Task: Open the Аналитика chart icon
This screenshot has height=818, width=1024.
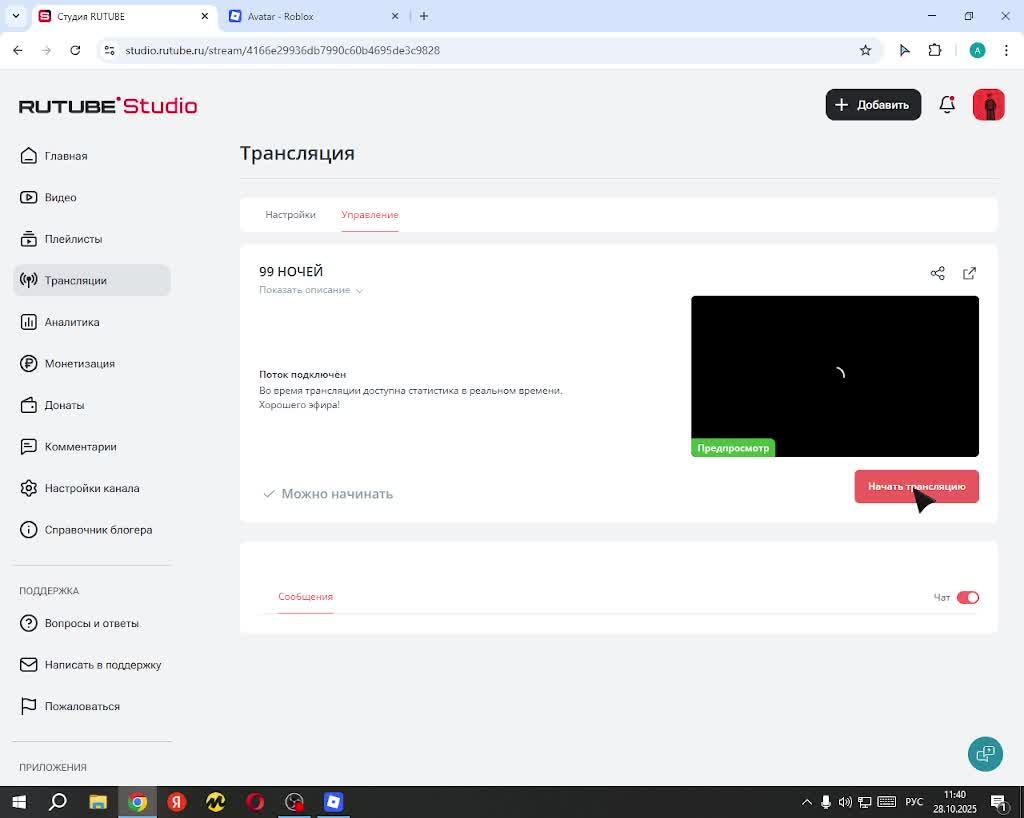Action: tap(28, 322)
